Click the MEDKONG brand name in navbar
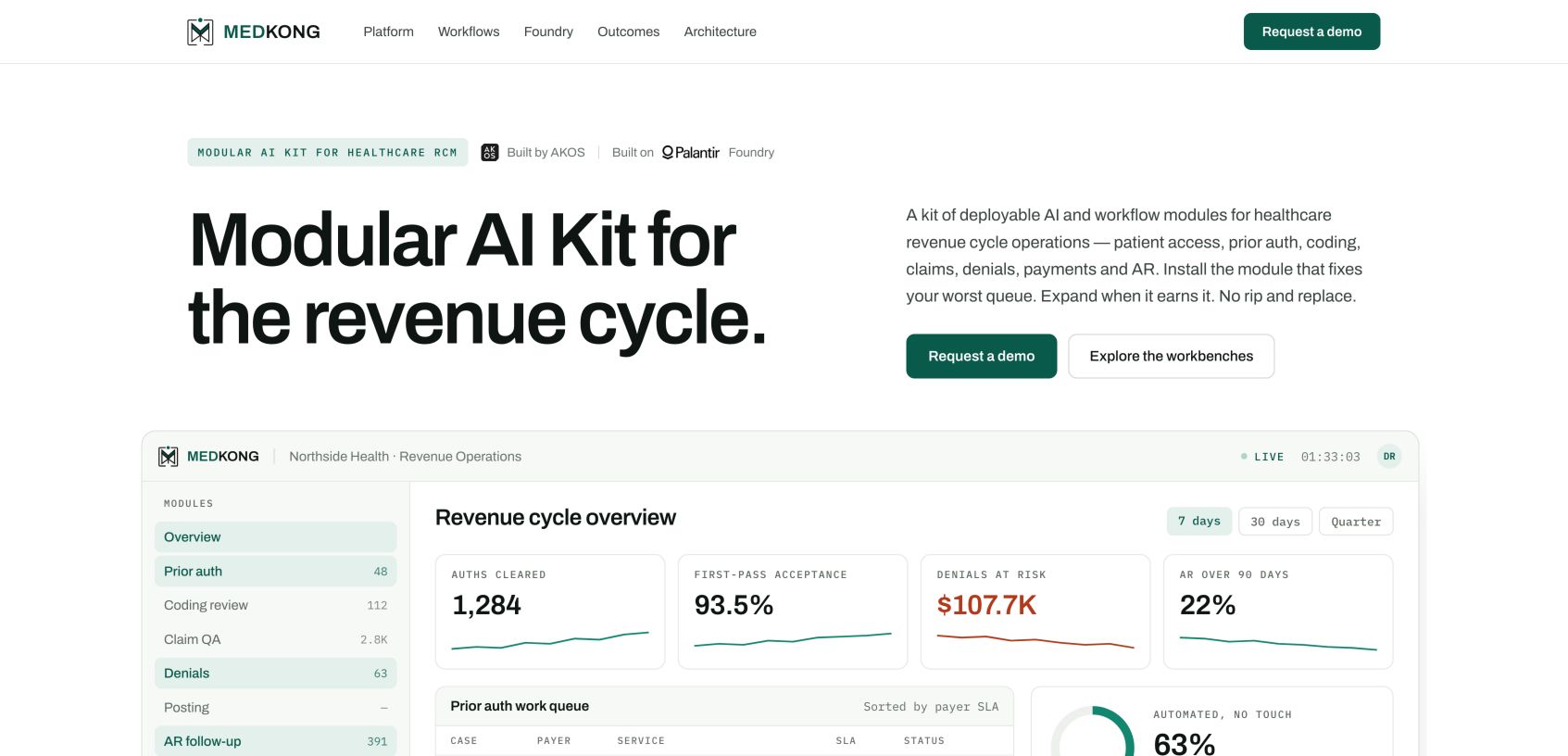Image resolution: width=1568 pixels, height=756 pixels. pos(272,31)
